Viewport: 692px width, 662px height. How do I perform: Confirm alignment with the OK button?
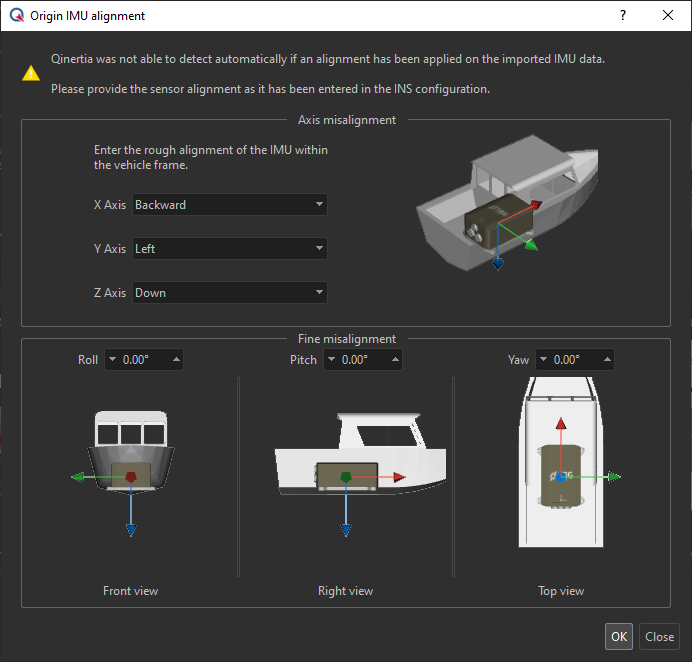[618, 637]
